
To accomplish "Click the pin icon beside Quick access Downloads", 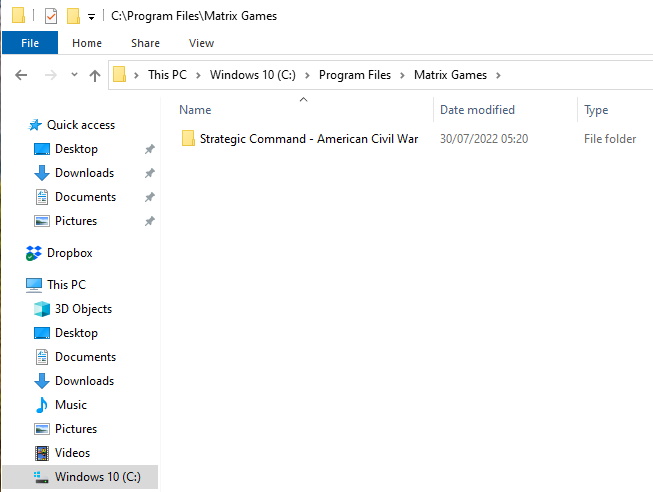I will (150, 173).
